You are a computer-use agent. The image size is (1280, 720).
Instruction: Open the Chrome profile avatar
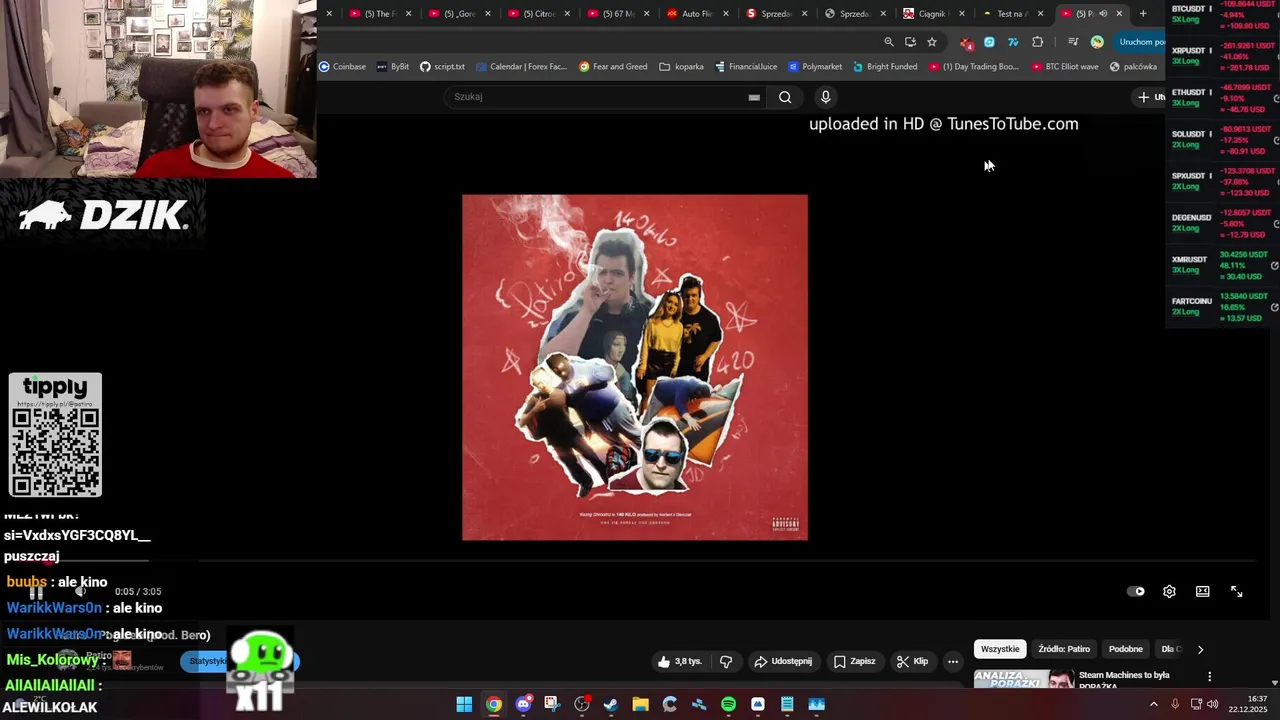click(1097, 42)
